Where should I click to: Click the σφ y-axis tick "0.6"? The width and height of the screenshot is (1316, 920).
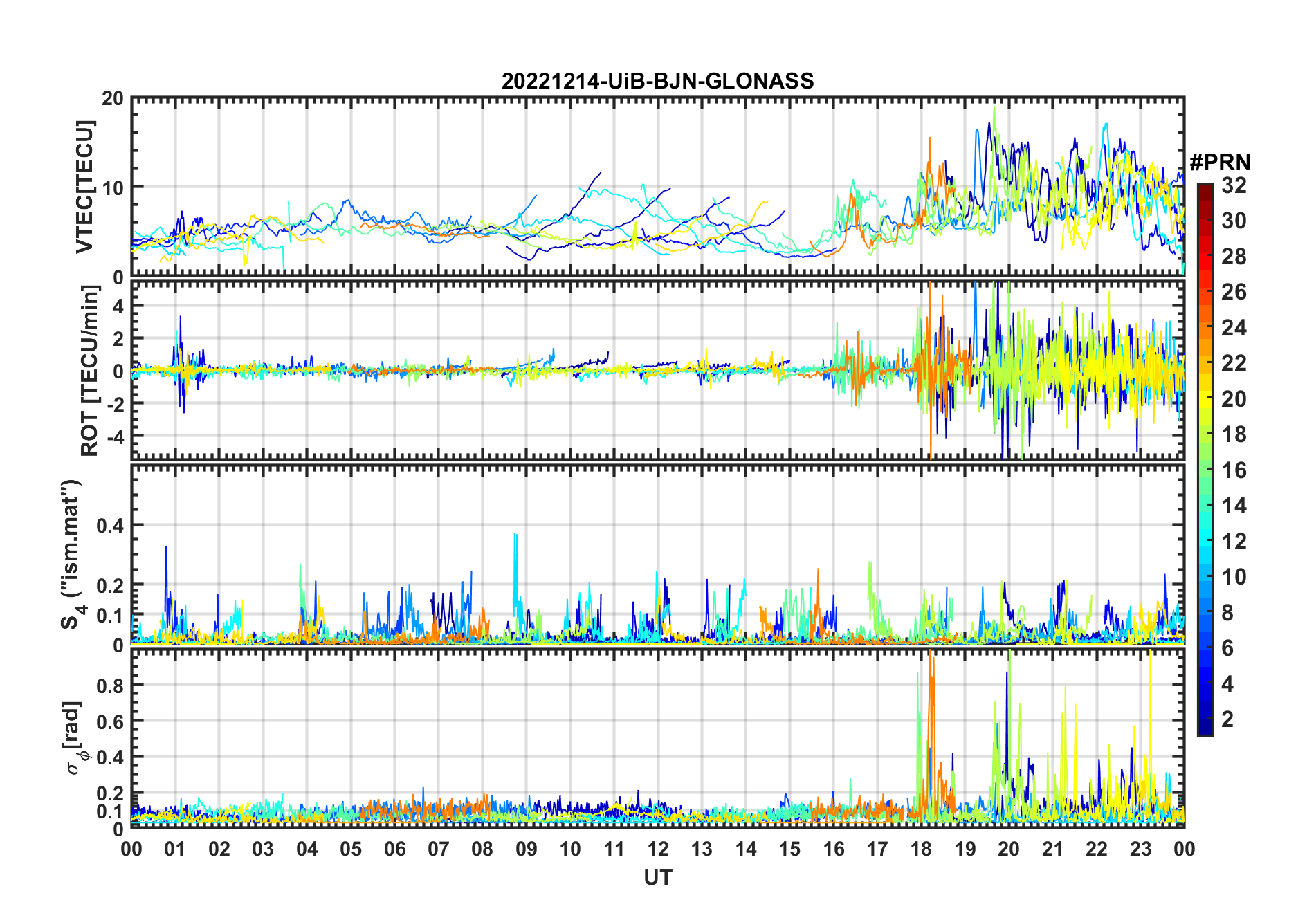(x=110, y=721)
